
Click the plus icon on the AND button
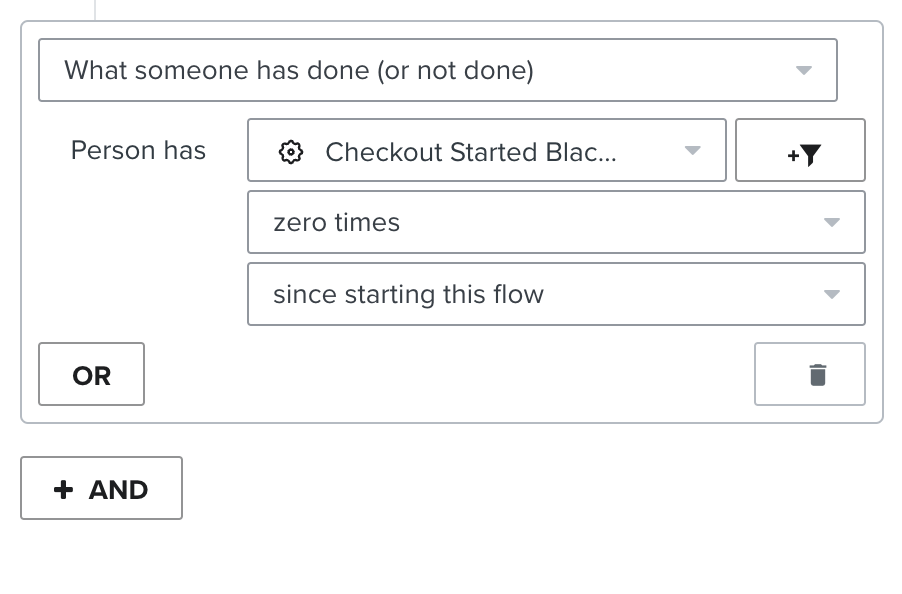pos(64,489)
